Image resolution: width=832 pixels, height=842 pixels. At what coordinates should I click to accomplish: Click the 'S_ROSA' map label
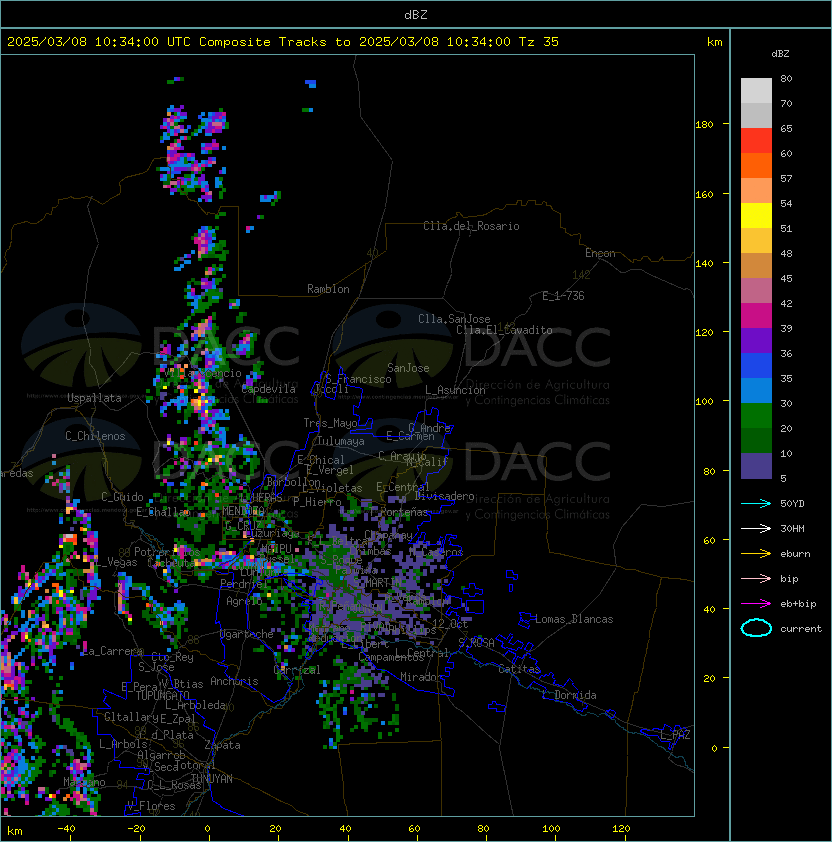[476, 643]
